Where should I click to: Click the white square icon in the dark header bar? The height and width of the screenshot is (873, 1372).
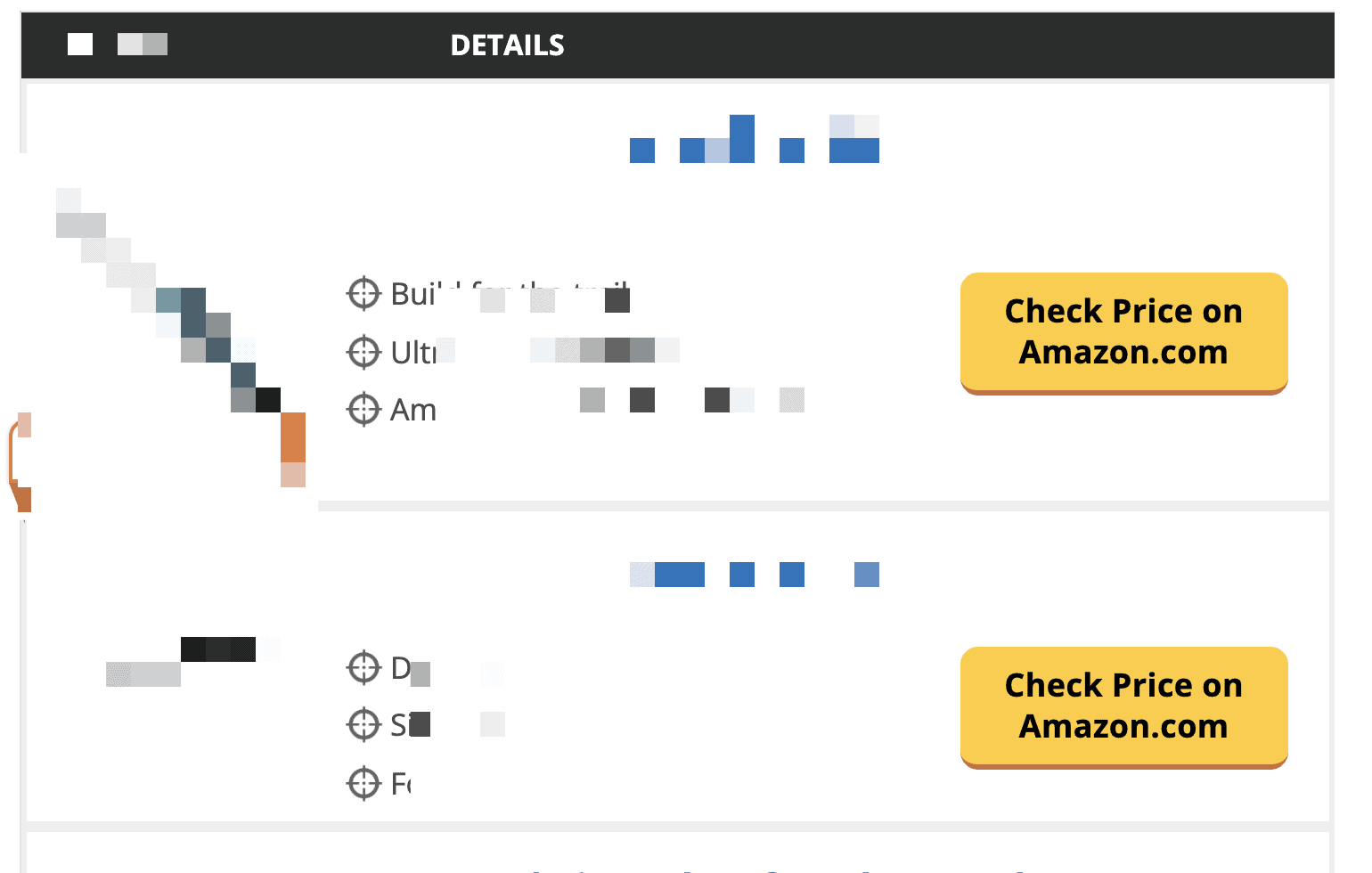pos(79,44)
